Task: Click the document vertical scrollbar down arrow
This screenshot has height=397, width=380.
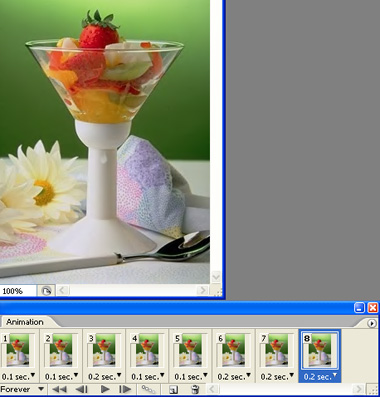Action: (216, 277)
